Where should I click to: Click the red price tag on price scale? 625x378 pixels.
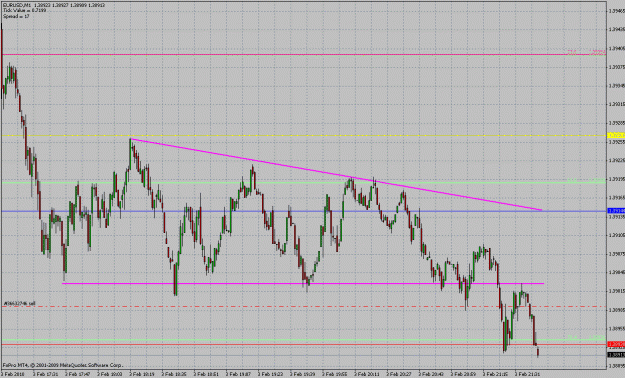pos(616,344)
